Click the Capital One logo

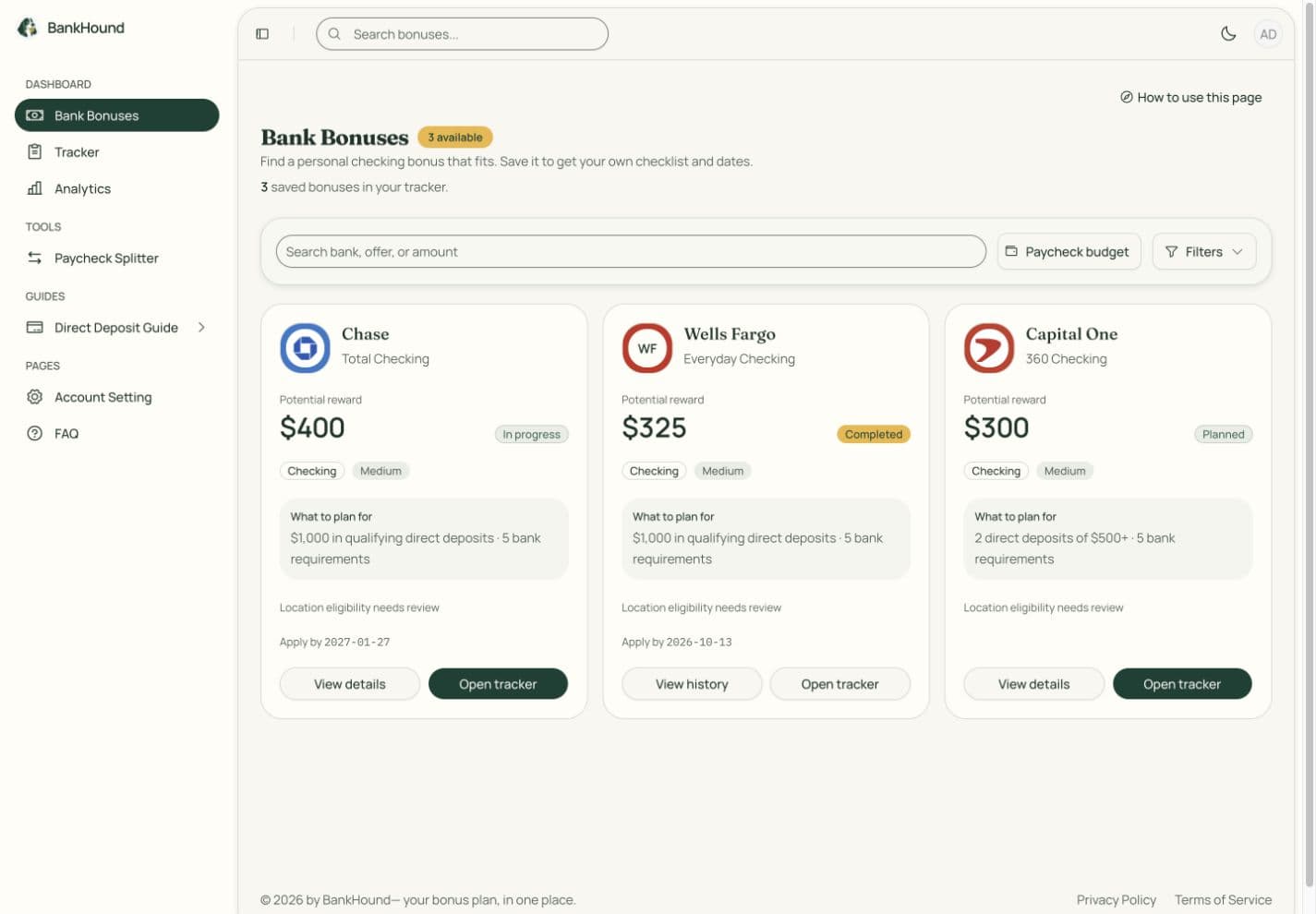[x=989, y=348]
